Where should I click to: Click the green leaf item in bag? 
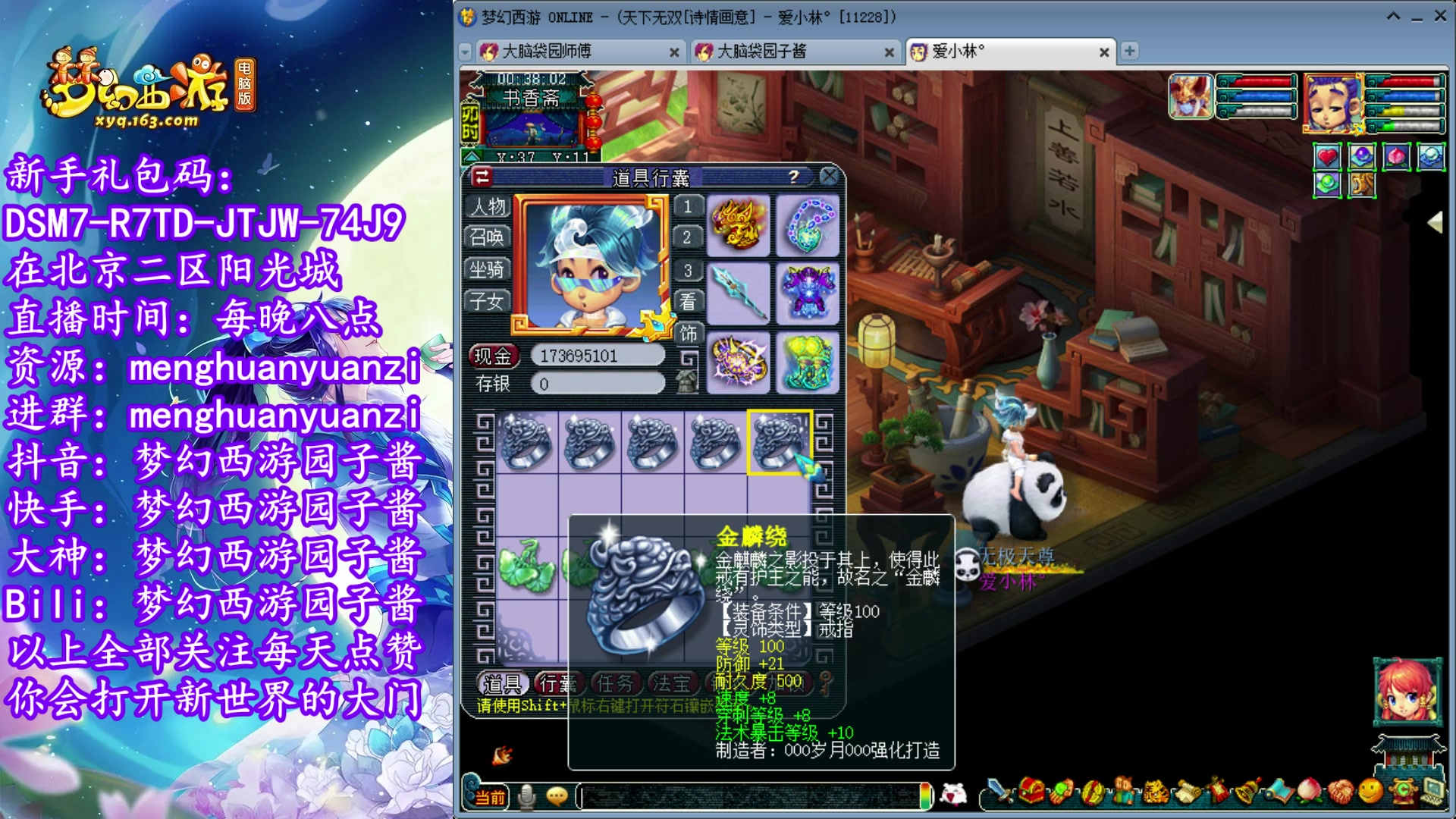click(x=527, y=567)
